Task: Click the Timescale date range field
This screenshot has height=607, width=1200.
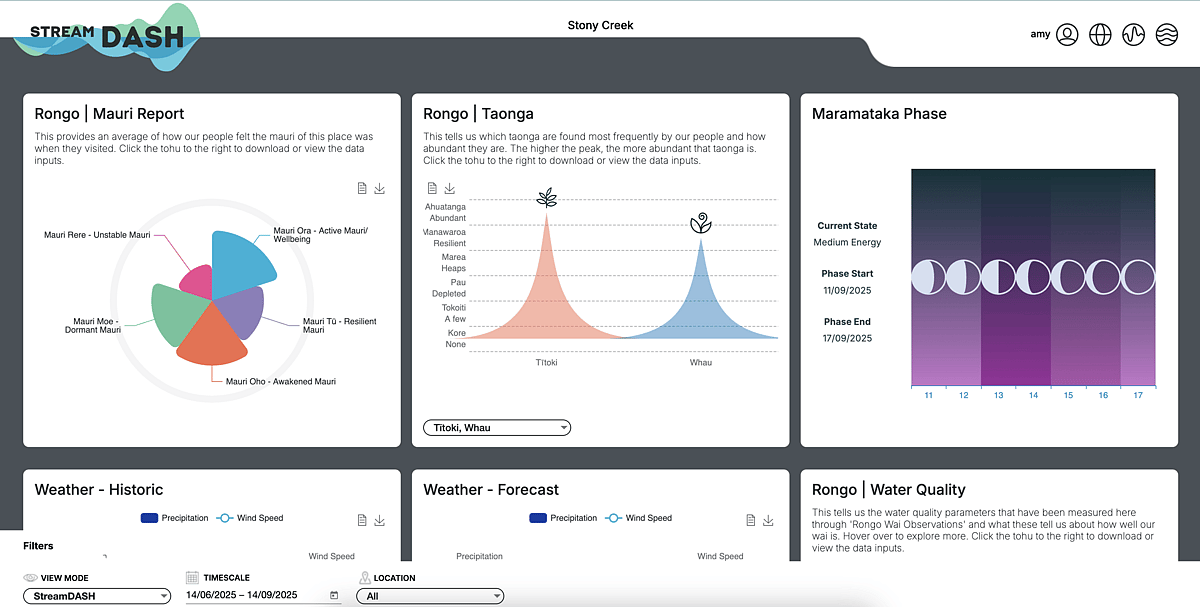Action: tap(263, 596)
